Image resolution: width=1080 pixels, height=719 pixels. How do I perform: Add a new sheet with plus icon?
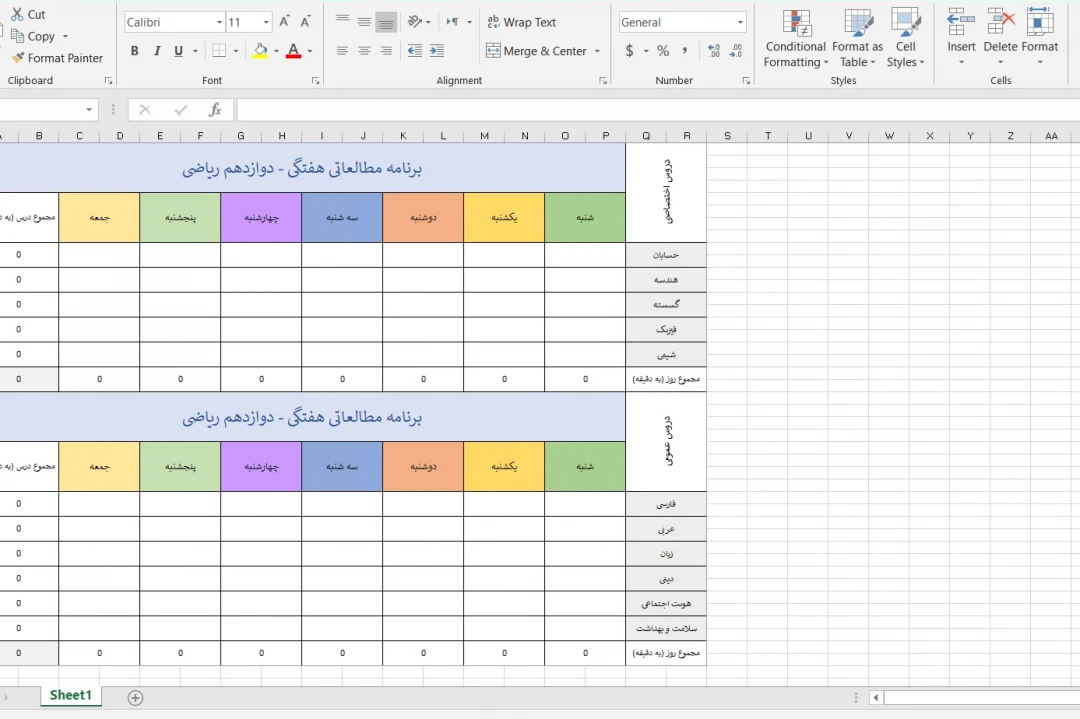tap(136, 697)
